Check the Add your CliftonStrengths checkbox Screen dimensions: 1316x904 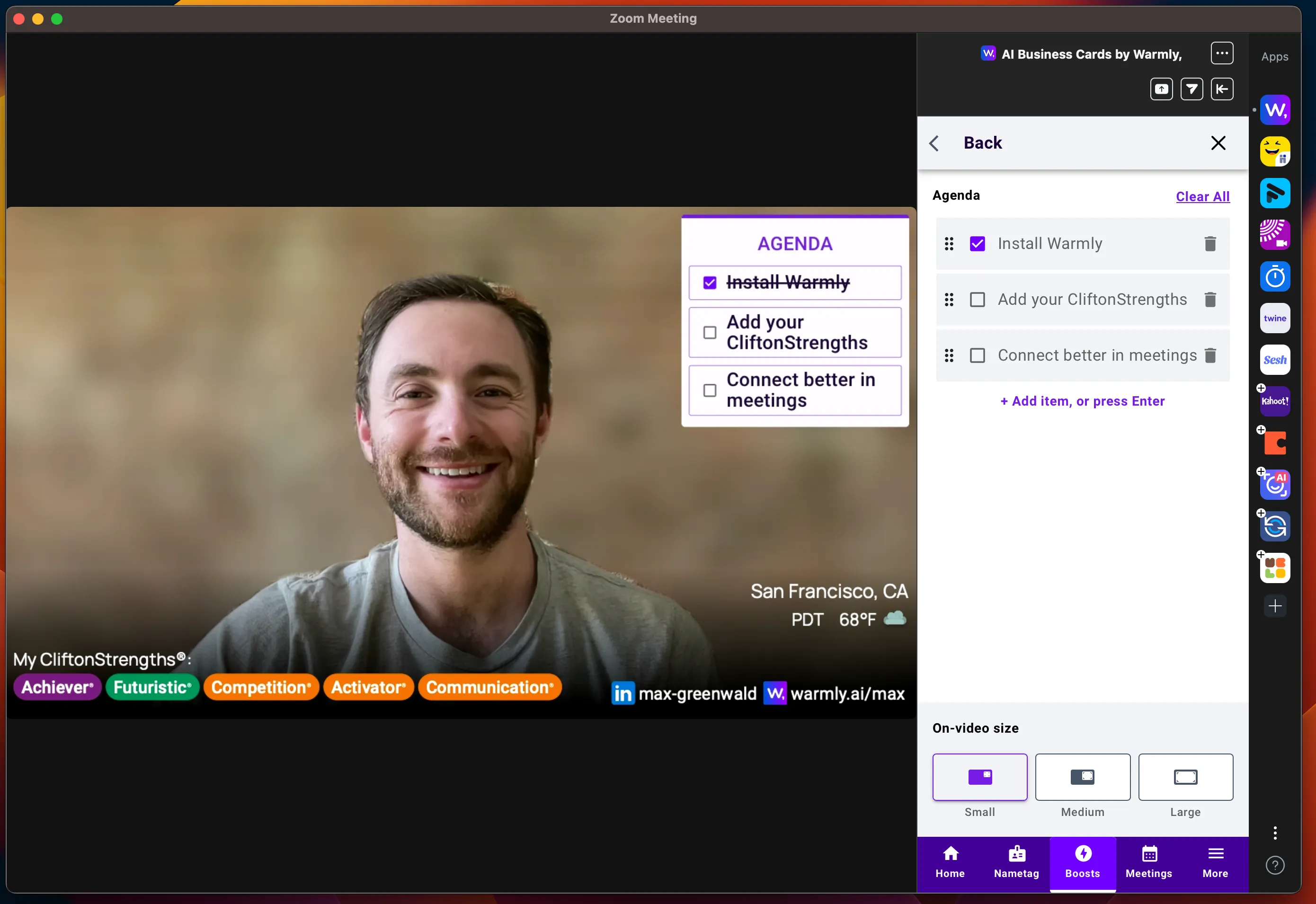click(x=977, y=300)
